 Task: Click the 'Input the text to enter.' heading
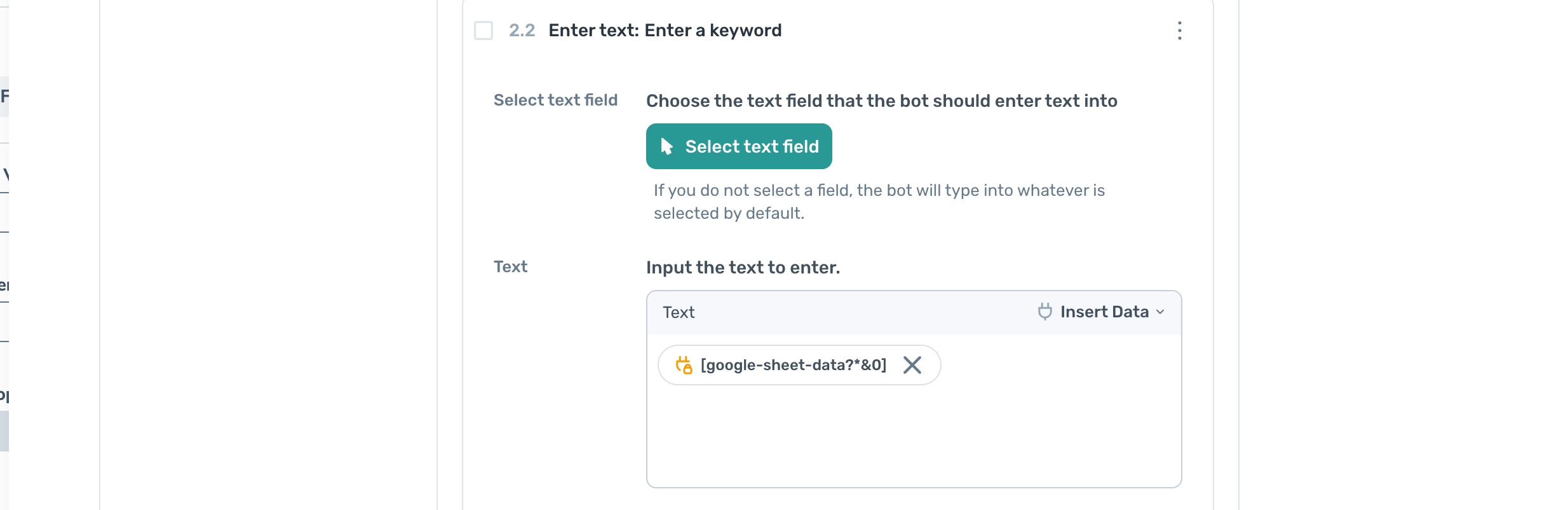click(x=743, y=267)
